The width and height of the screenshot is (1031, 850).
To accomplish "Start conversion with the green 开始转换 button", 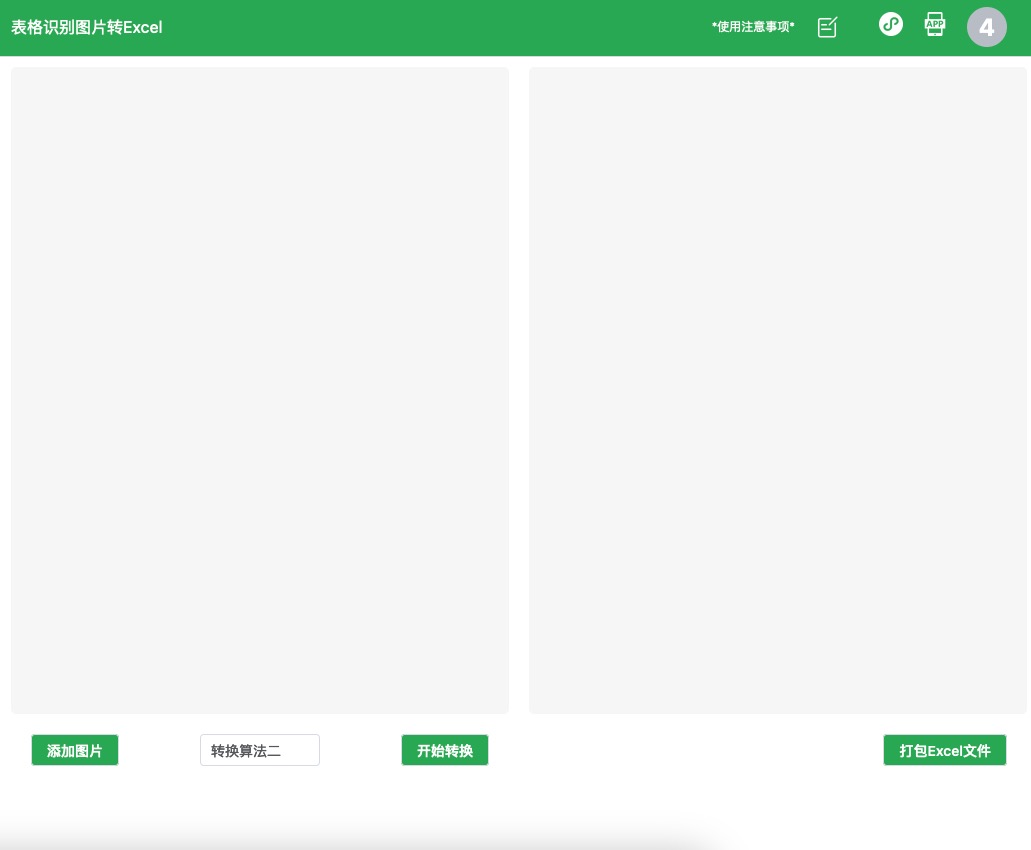I will (x=445, y=750).
